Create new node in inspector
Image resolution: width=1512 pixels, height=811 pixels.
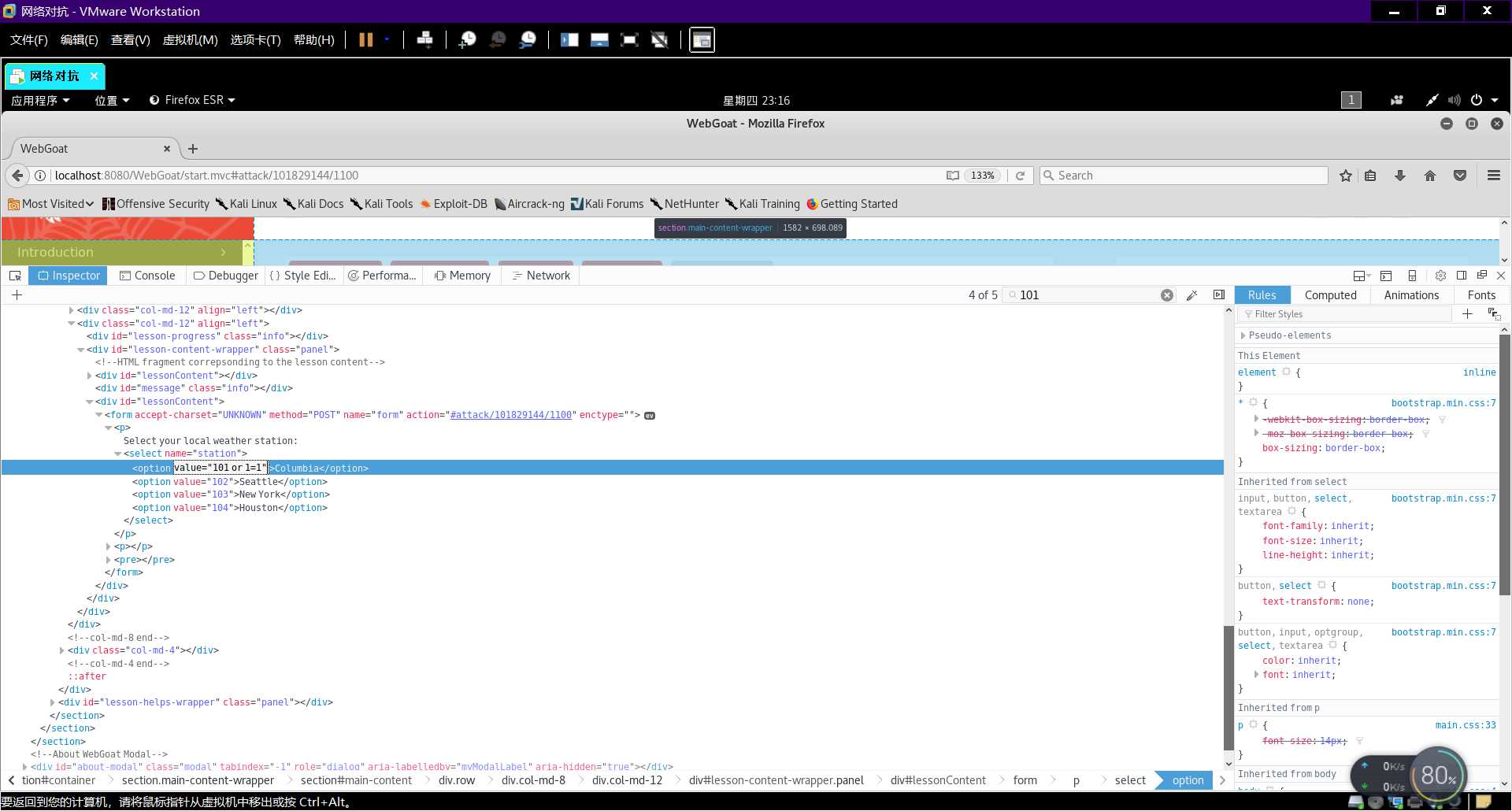tap(17, 295)
